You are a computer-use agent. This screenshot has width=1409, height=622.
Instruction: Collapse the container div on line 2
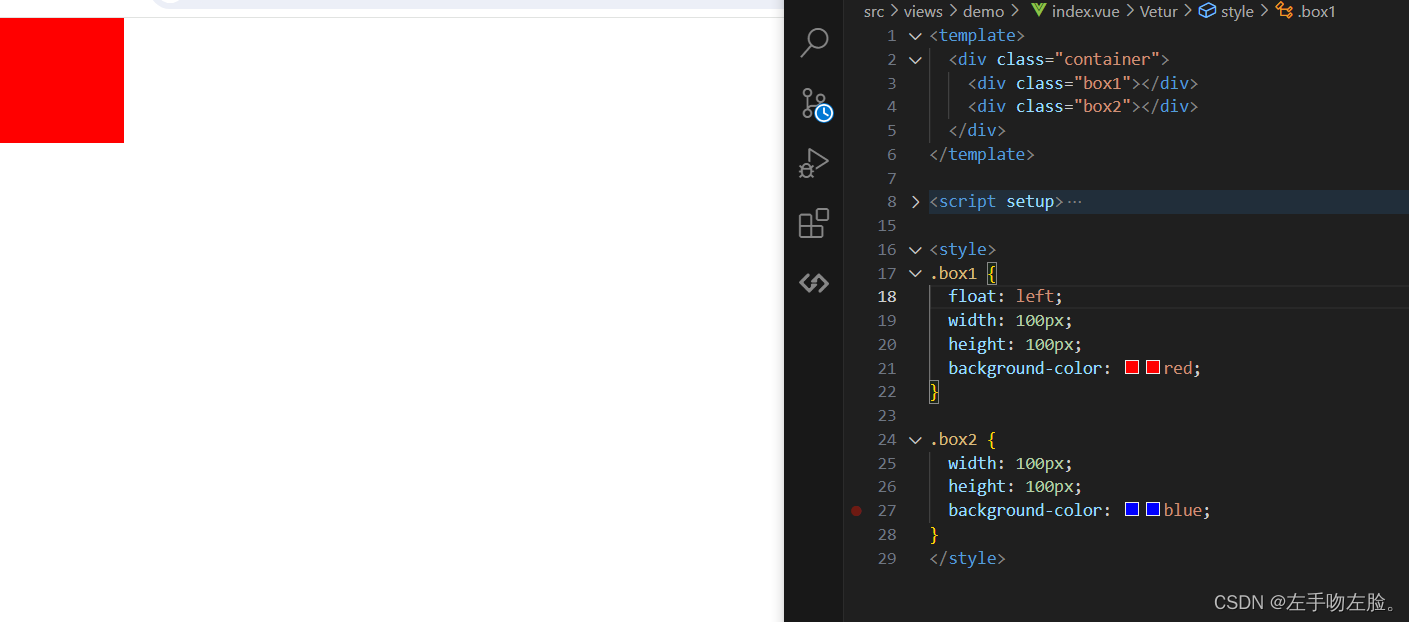[915, 60]
